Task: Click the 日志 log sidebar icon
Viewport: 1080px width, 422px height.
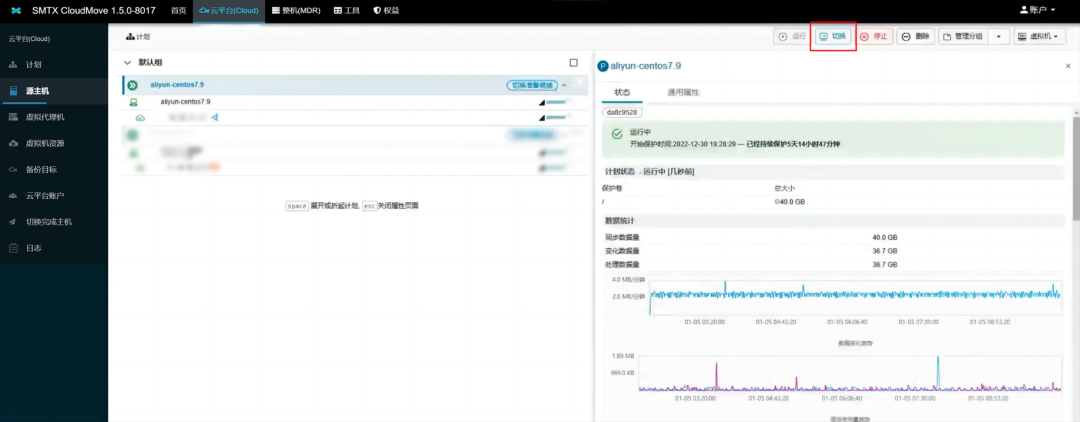Action: click(x=14, y=248)
